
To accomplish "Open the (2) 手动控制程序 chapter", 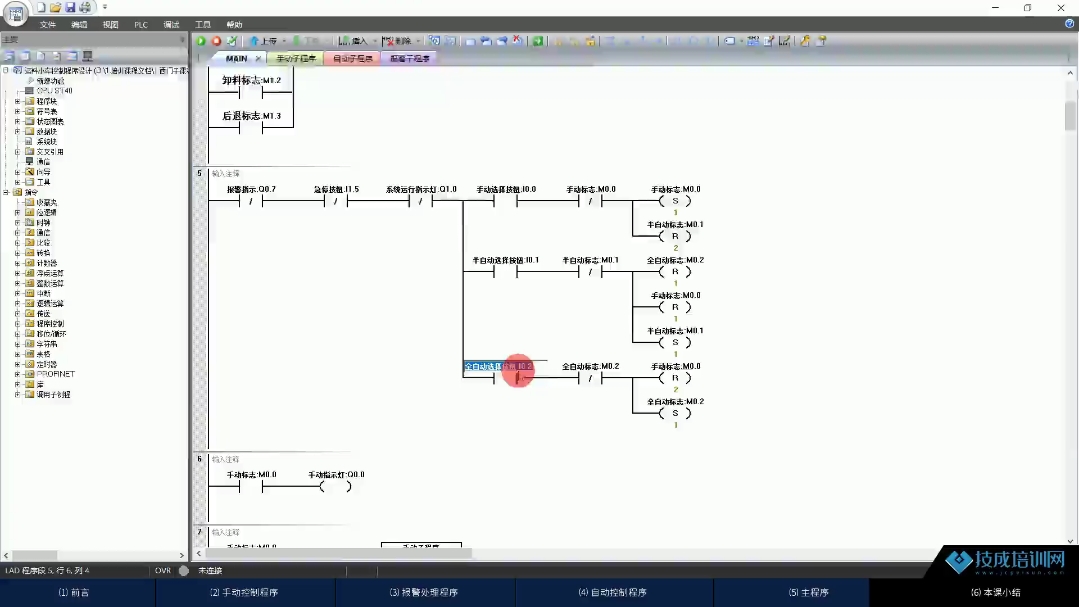I will (244, 593).
